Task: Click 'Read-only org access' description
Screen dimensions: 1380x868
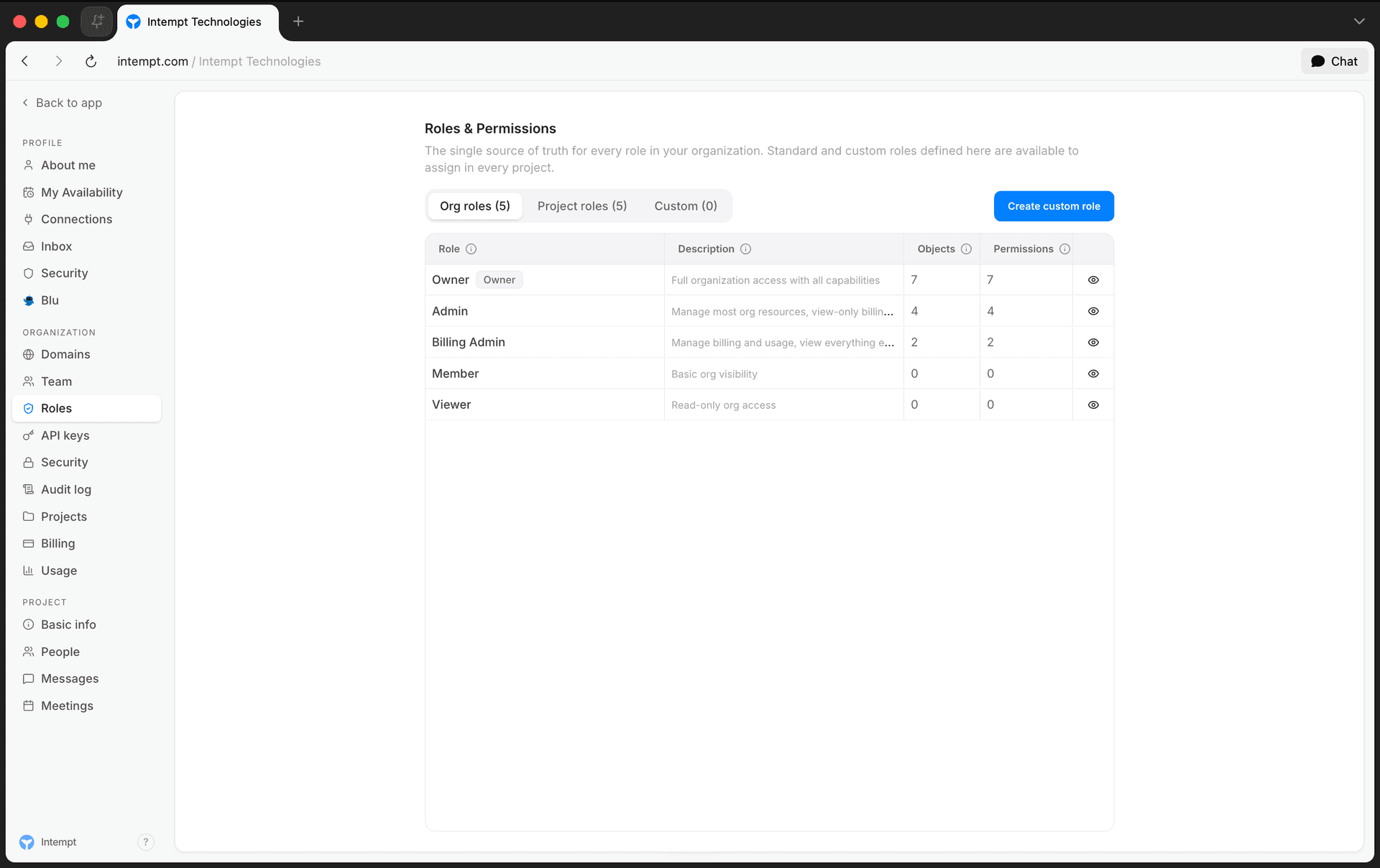Action: (723, 405)
